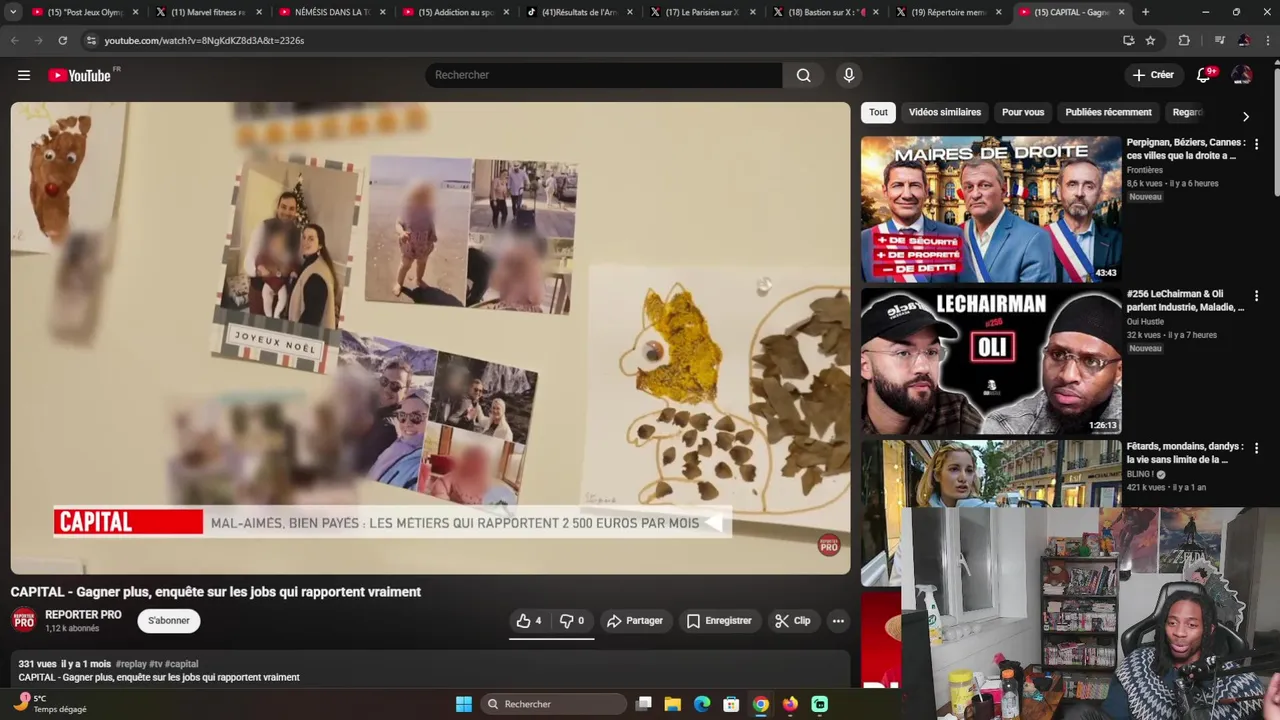
Task: Open the REPORTER PRO channel avatar
Action: coord(24,621)
